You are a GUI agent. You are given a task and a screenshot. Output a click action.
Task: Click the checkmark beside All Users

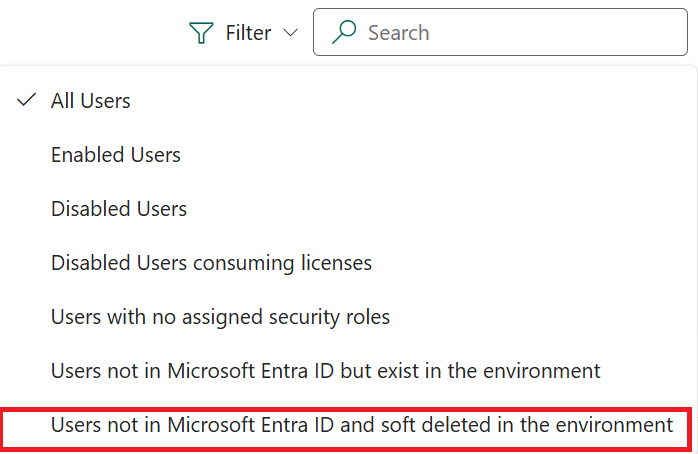click(28, 100)
